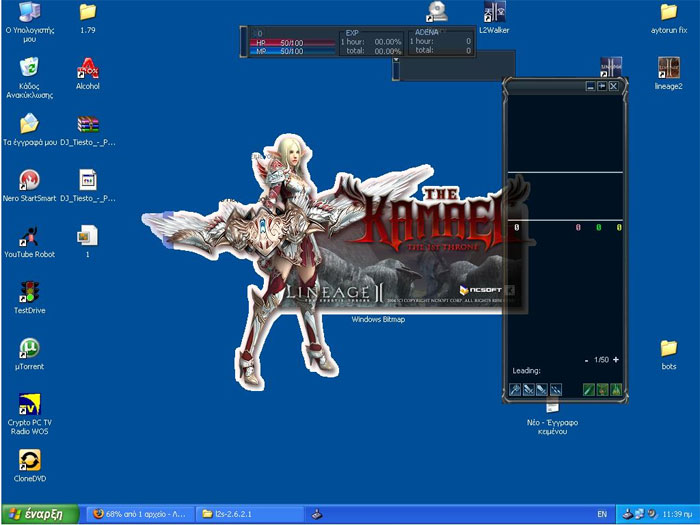This screenshot has height=525, width=700.
Task: Click the network monitors tray icon
Action: tap(640, 514)
